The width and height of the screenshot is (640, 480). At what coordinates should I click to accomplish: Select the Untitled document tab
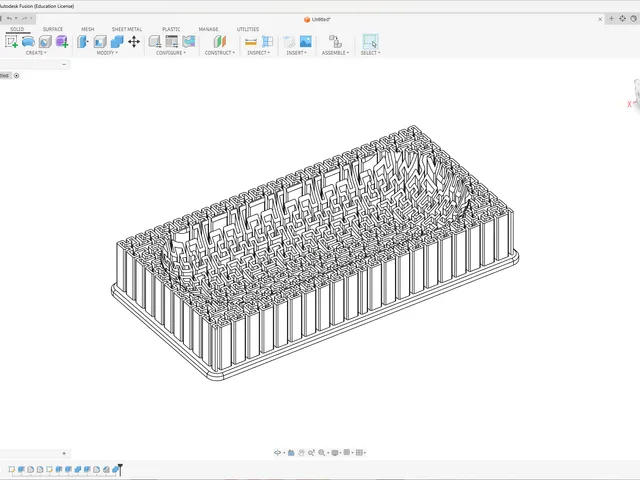click(317, 20)
